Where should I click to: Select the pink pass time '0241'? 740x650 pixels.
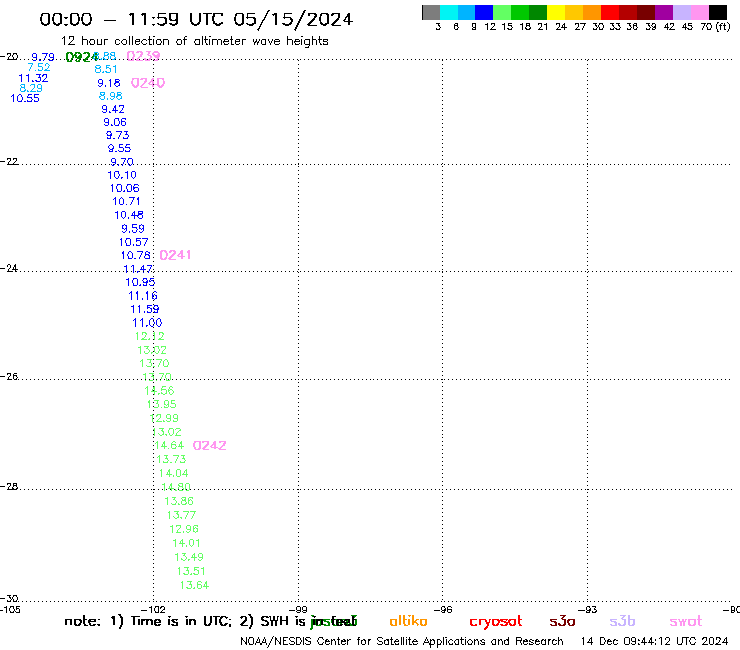175,255
